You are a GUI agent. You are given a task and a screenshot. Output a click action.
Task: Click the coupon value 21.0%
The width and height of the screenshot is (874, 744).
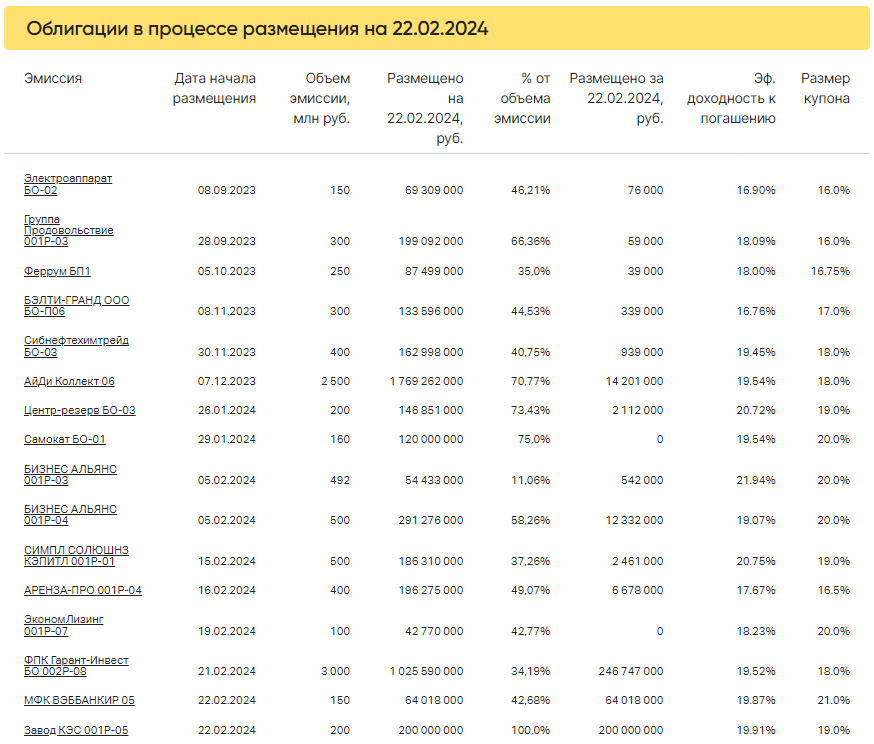tap(833, 701)
